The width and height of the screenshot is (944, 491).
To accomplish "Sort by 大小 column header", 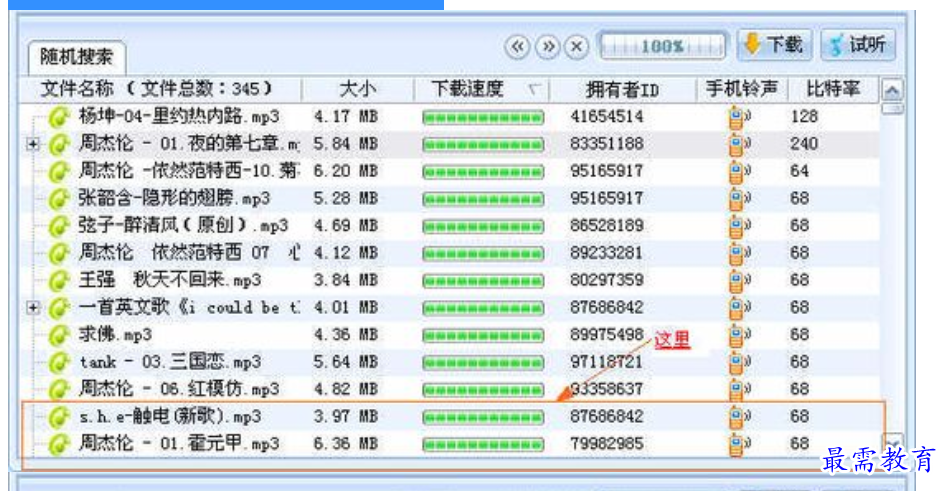I will coord(358,89).
